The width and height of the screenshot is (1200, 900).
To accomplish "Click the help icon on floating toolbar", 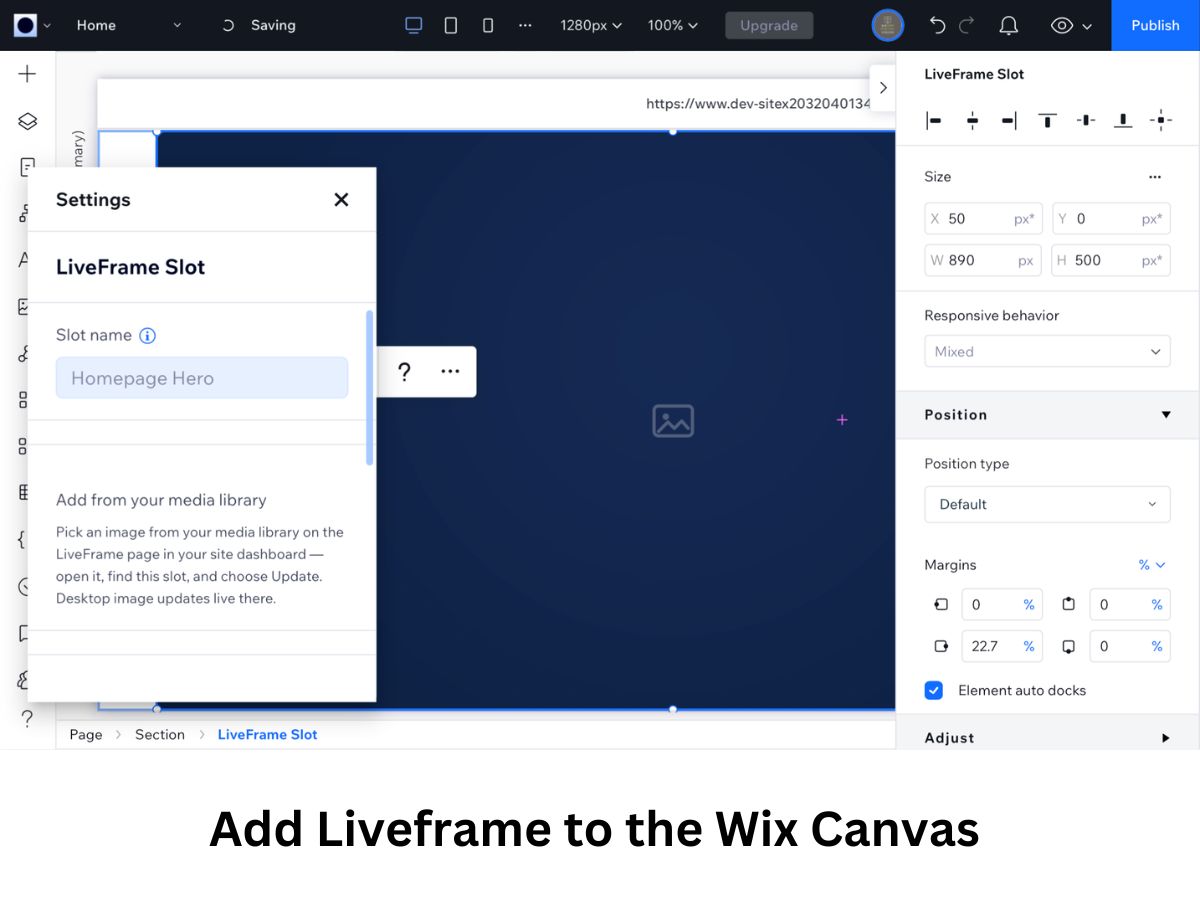I will 404,372.
